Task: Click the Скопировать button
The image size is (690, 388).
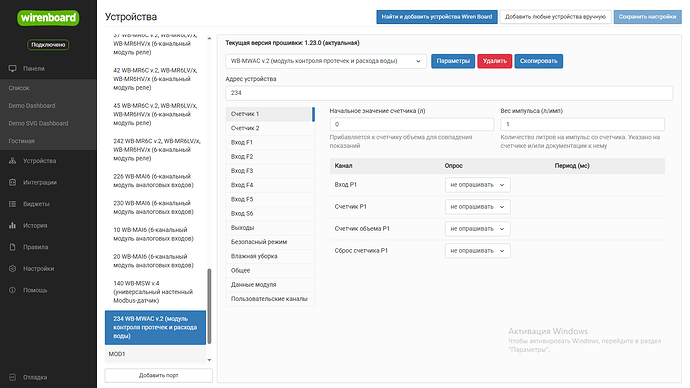Action: point(539,61)
